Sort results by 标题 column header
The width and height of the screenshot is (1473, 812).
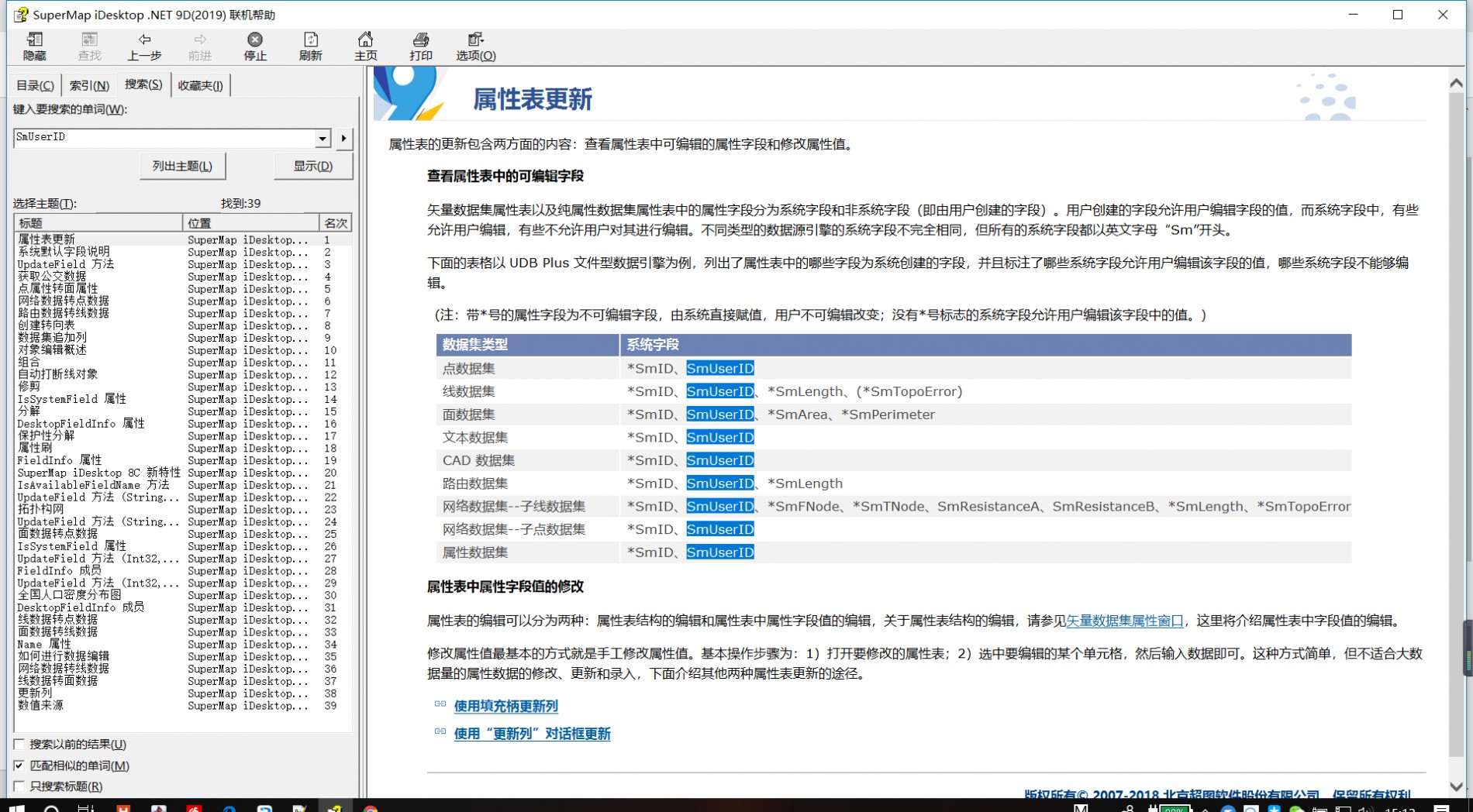(98, 223)
